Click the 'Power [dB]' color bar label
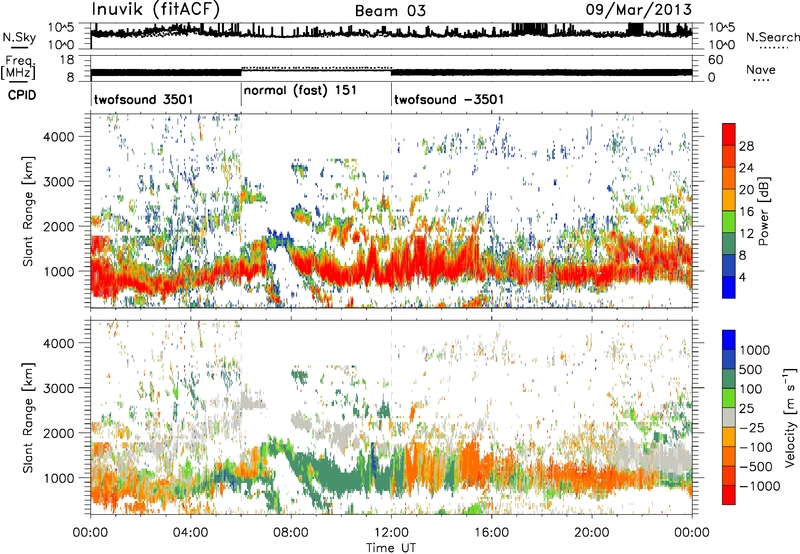The image size is (800, 554). (763, 211)
